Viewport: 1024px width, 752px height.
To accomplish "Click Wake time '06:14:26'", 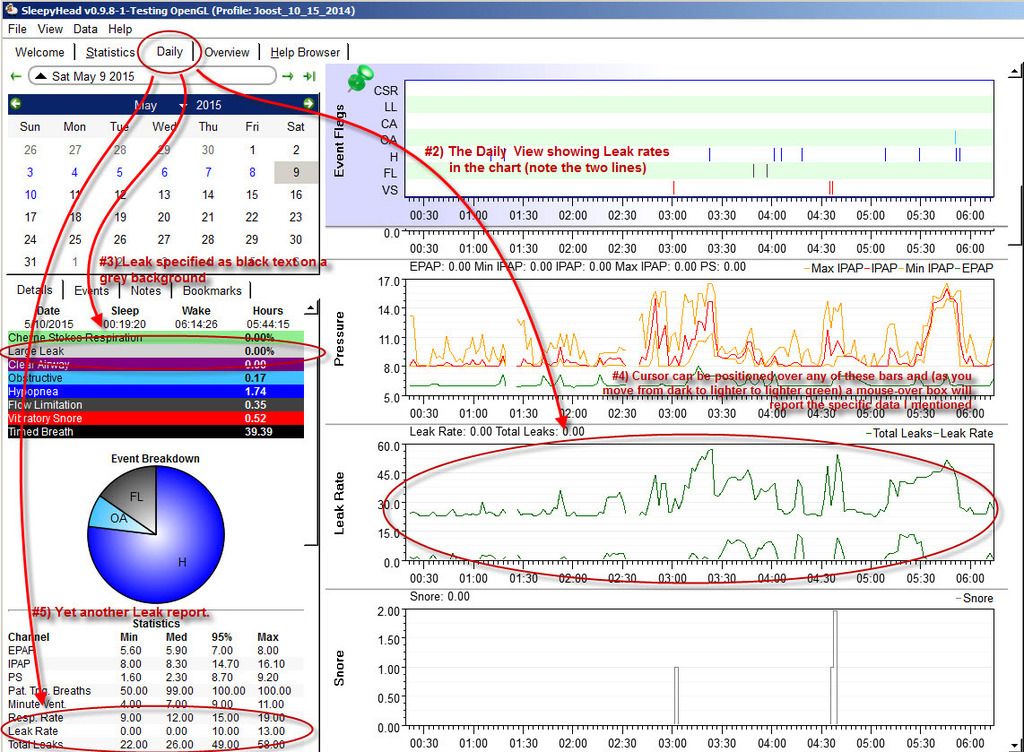I will pyautogui.click(x=196, y=324).
